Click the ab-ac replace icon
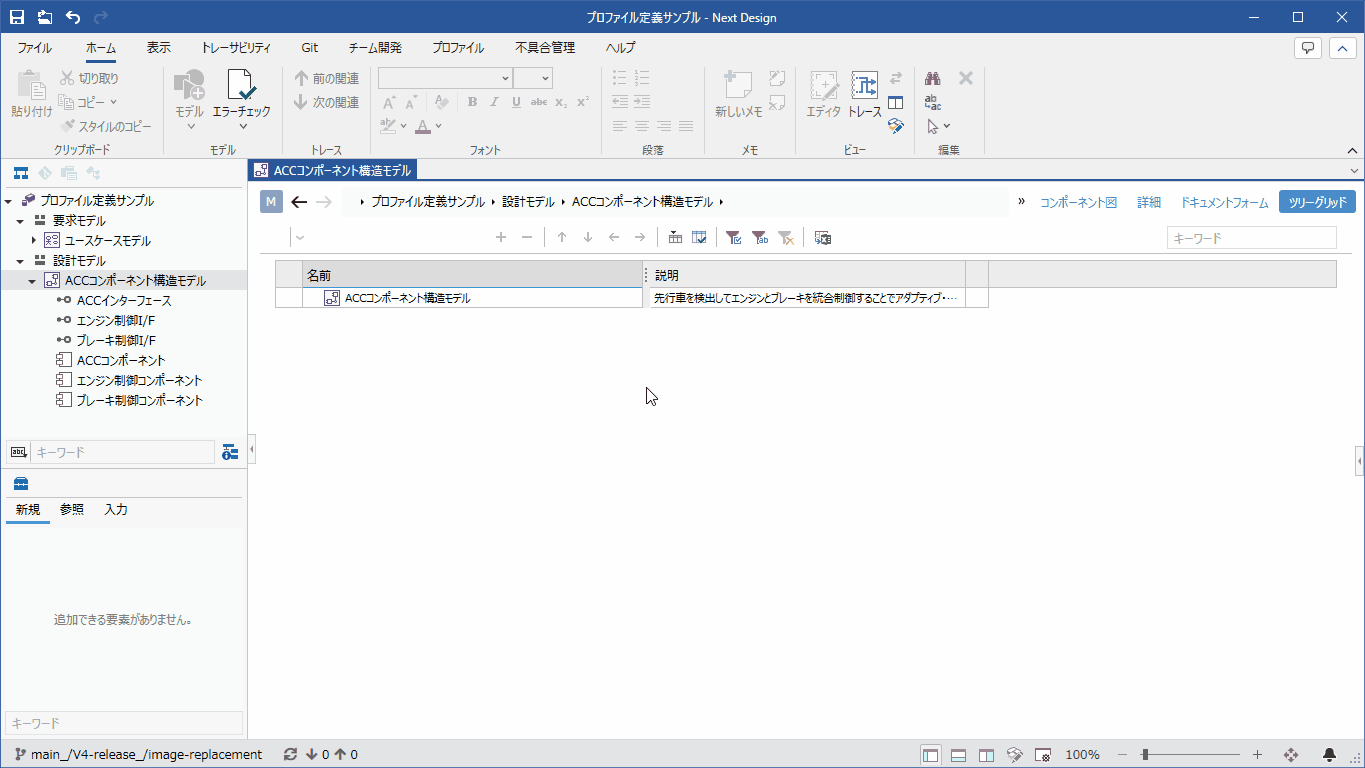The height and width of the screenshot is (768, 1365). [x=933, y=102]
